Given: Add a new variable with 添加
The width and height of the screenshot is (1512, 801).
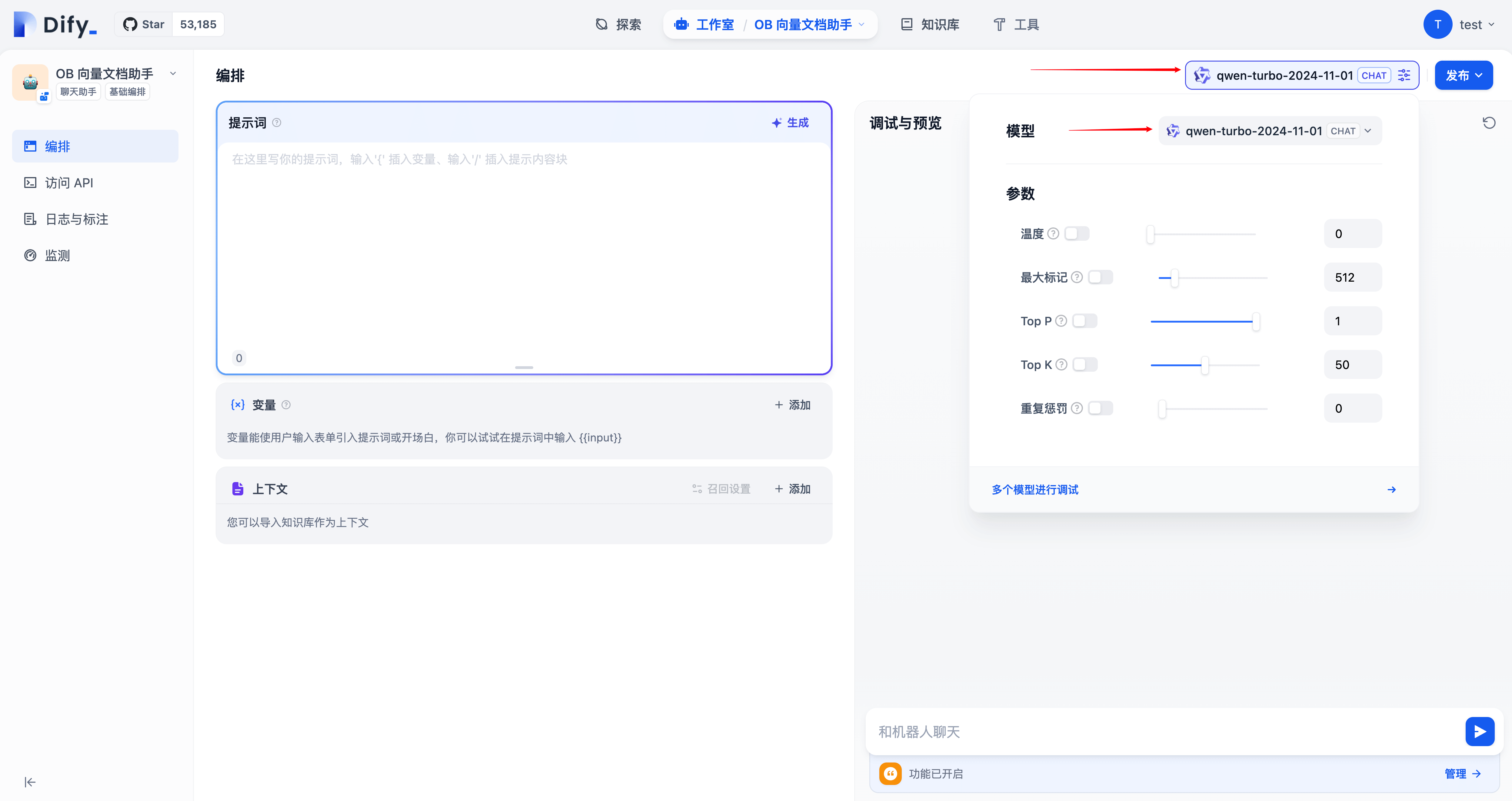Looking at the screenshot, I should point(792,405).
